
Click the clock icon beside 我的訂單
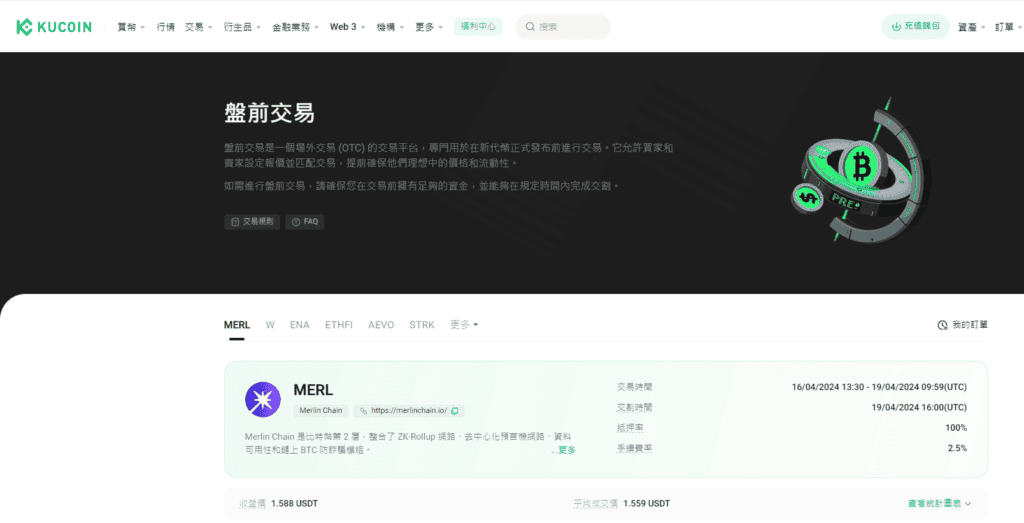coord(942,325)
